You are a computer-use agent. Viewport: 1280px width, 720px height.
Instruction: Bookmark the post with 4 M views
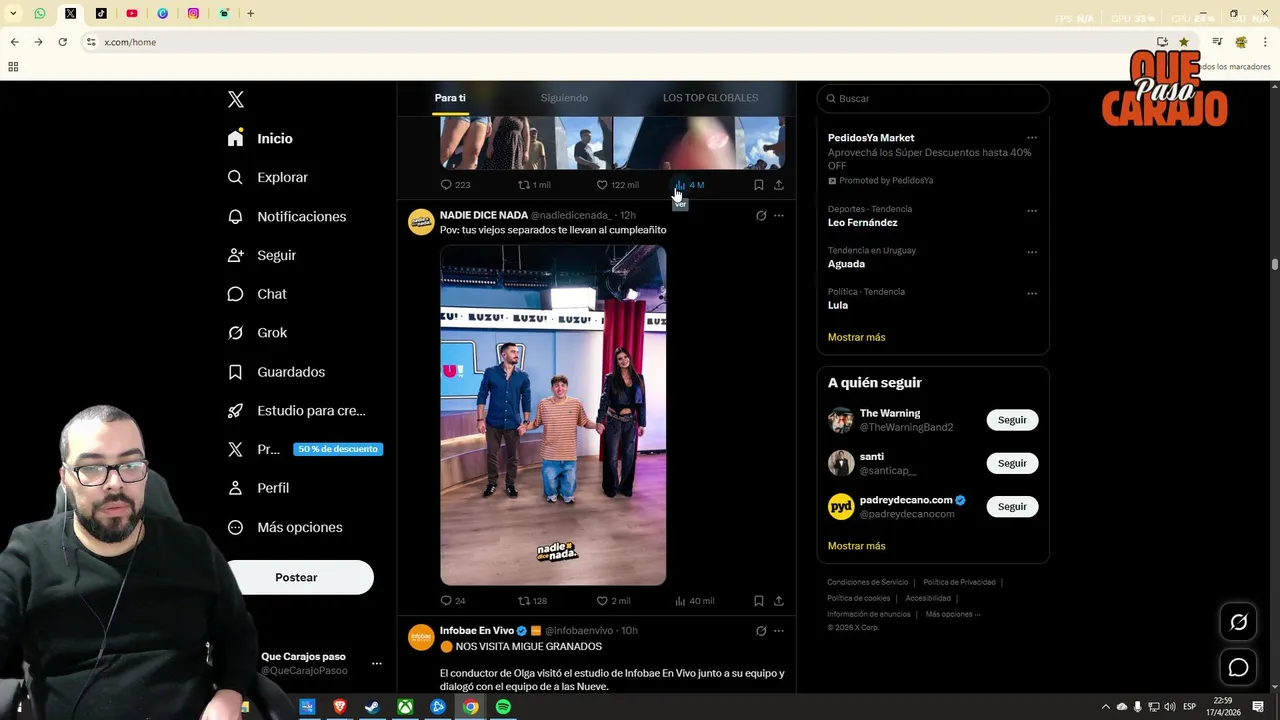click(759, 185)
